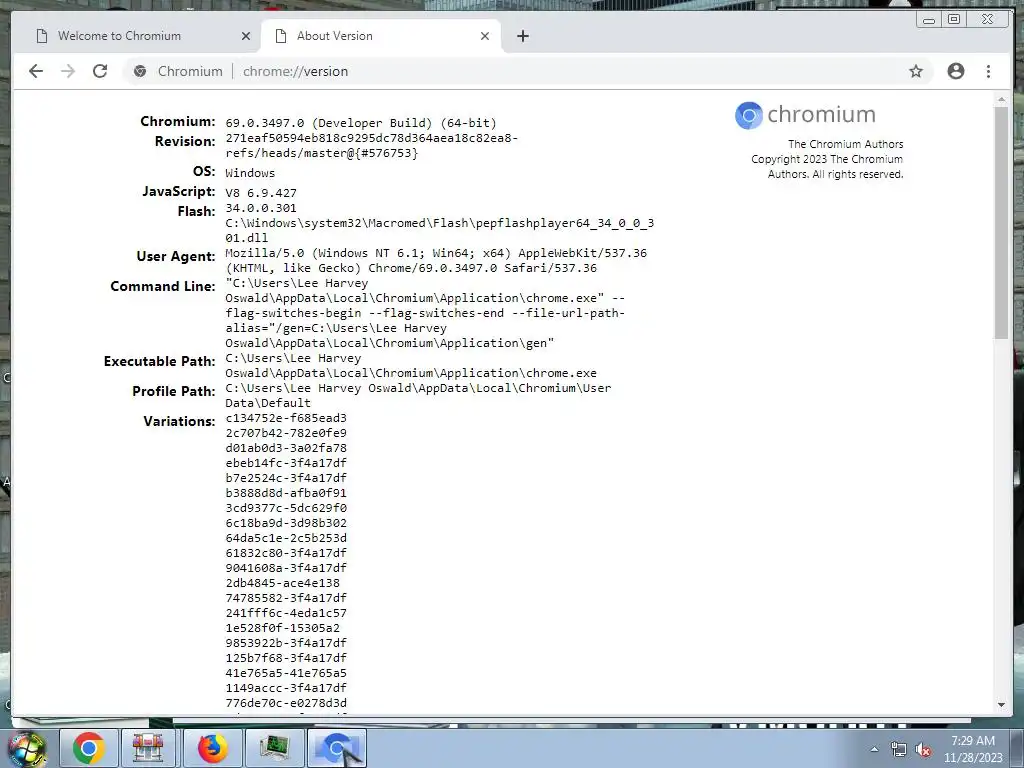The image size is (1024, 768).
Task: Go back to the previous page
Action: click(36, 71)
